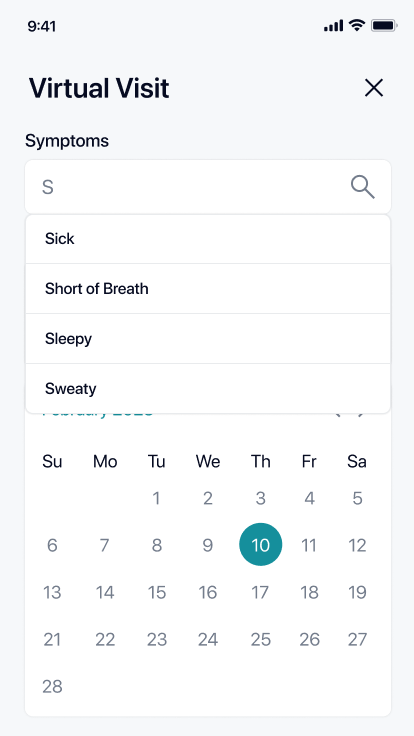
Task: Tap the cellular signal bars icon
Action: point(333,26)
